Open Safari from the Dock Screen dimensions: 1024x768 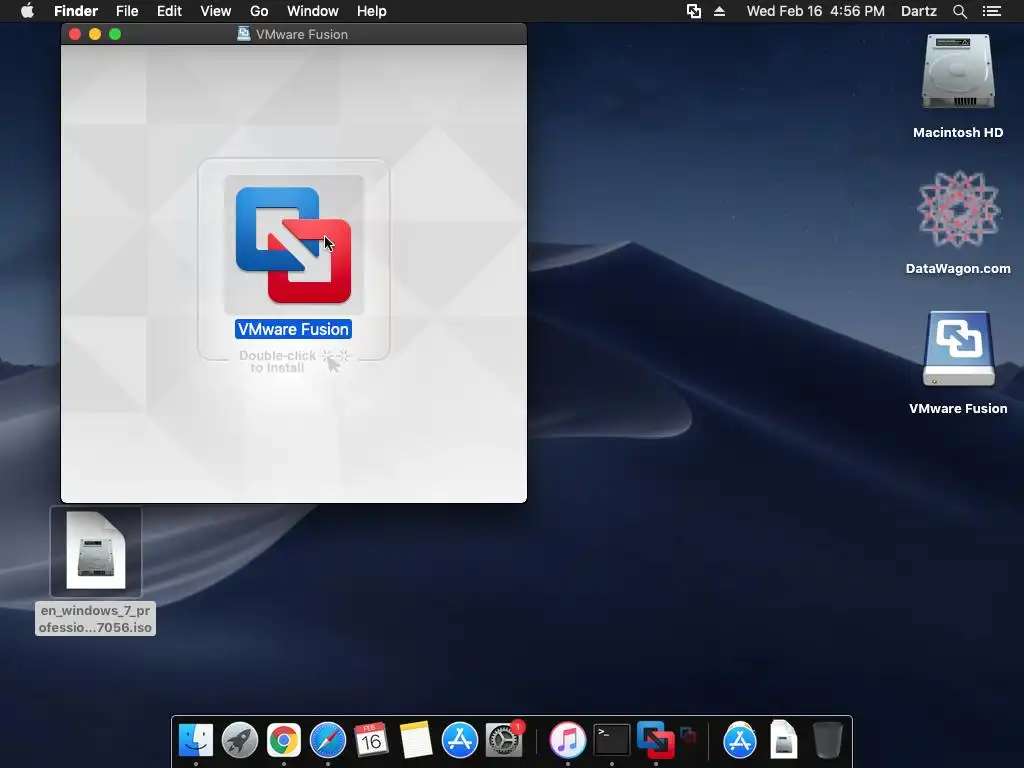328,740
